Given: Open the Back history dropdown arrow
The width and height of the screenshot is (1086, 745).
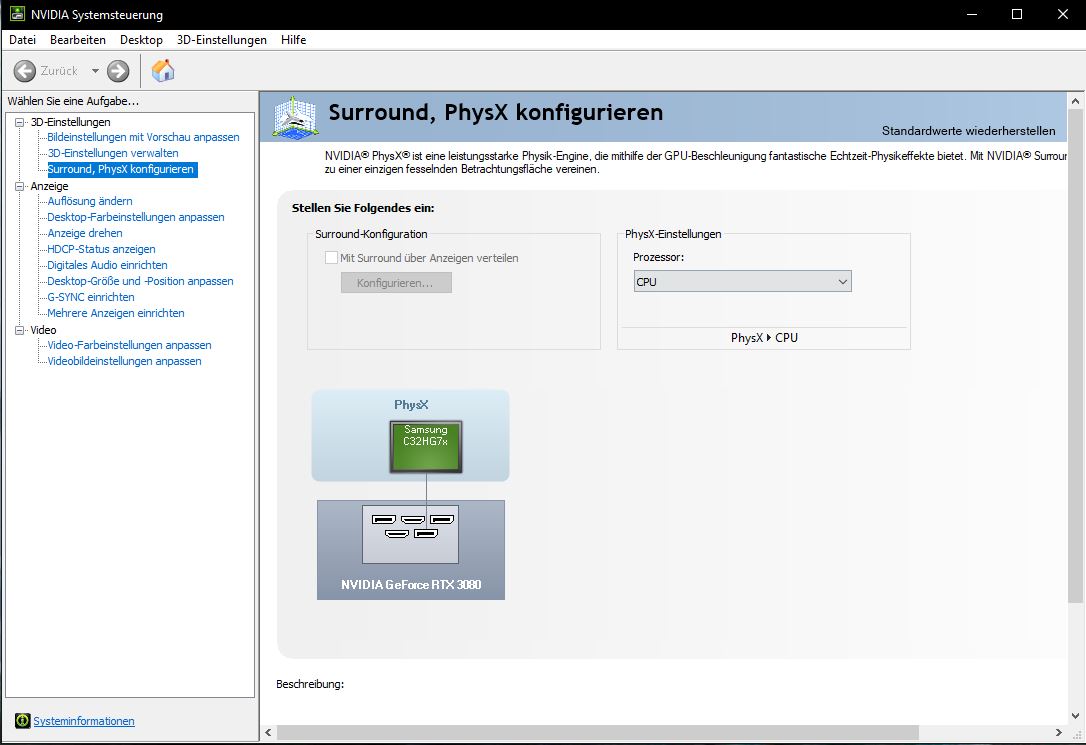Looking at the screenshot, I should (x=95, y=71).
